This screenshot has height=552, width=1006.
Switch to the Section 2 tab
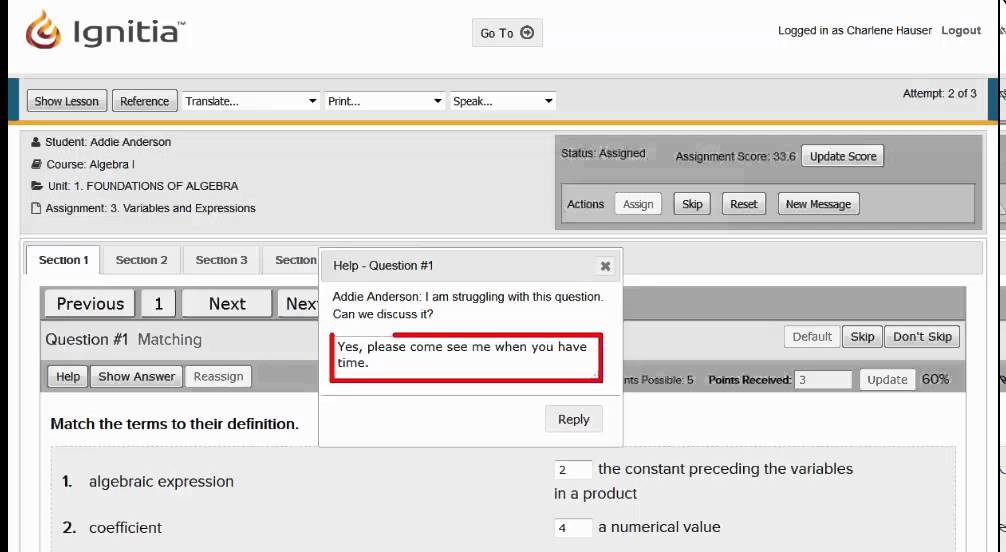pos(141,260)
